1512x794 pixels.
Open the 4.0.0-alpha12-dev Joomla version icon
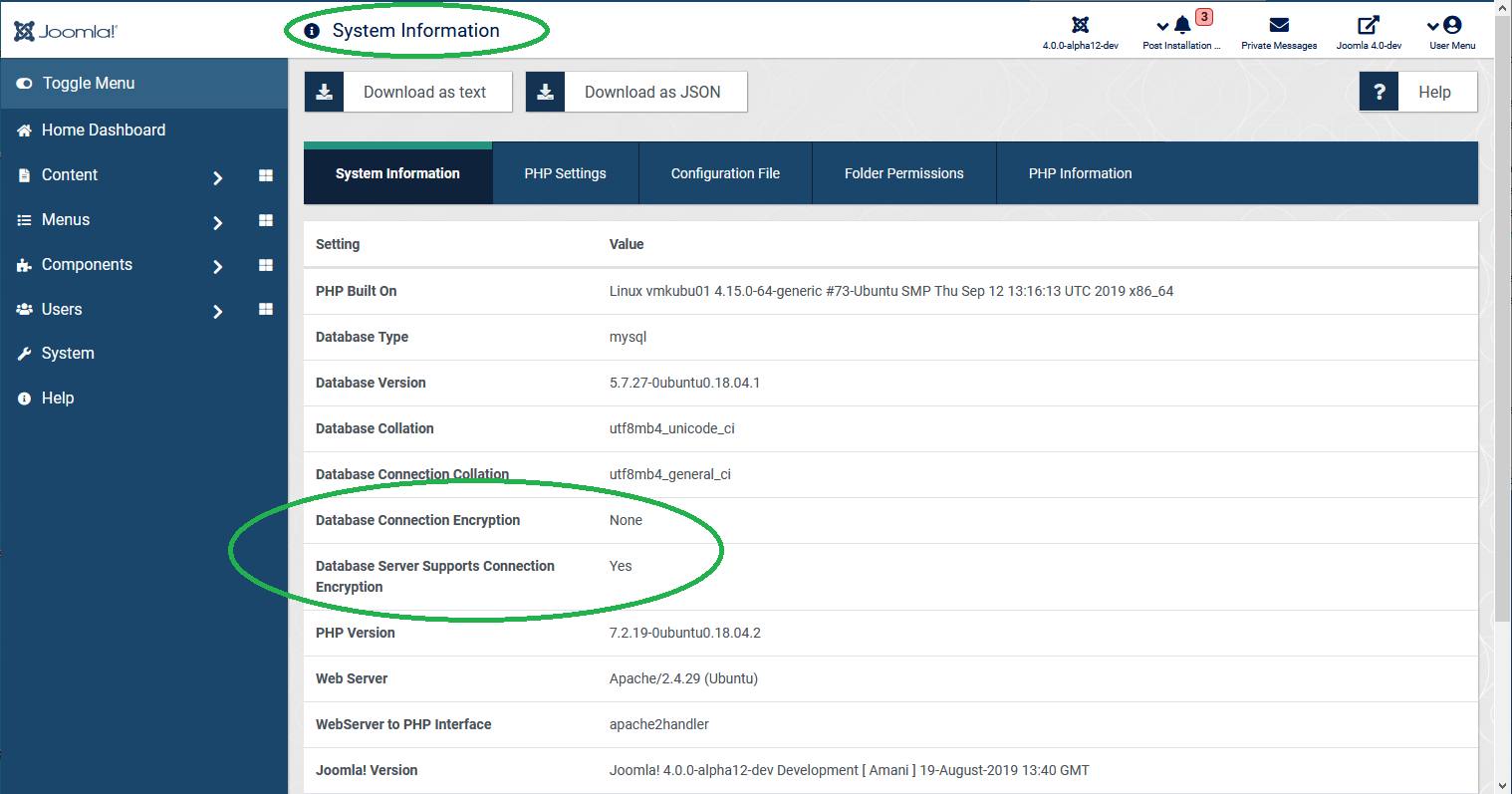tap(1080, 25)
